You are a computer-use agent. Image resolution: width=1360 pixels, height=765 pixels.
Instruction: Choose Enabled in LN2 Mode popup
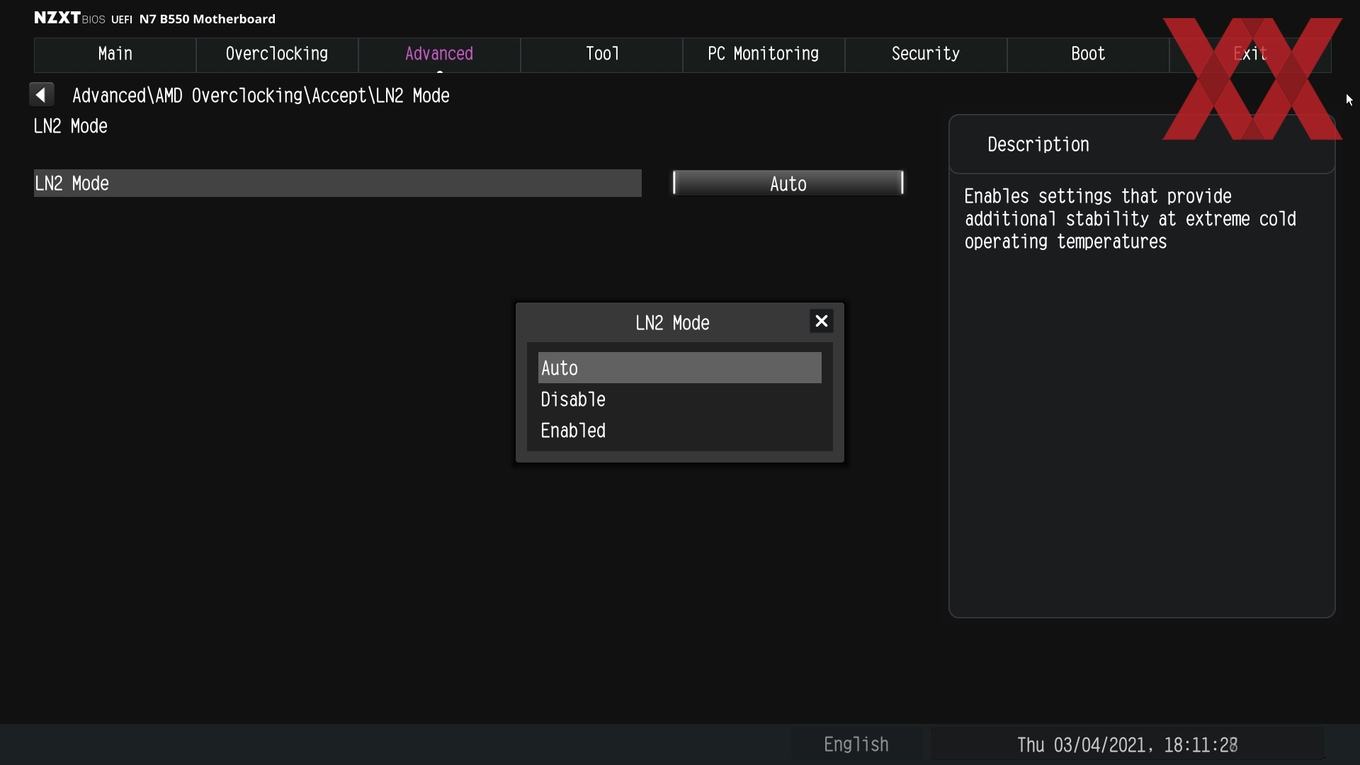pos(679,430)
